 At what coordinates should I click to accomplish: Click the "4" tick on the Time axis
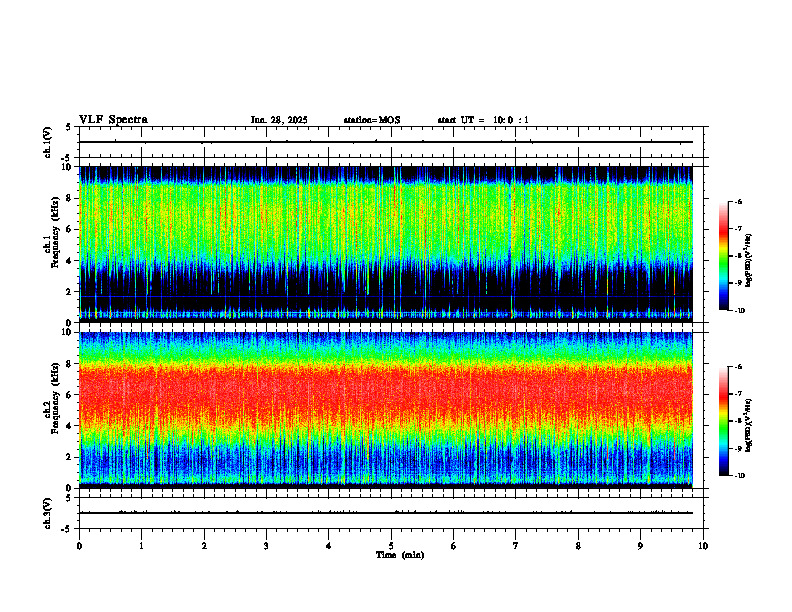[x=329, y=546]
